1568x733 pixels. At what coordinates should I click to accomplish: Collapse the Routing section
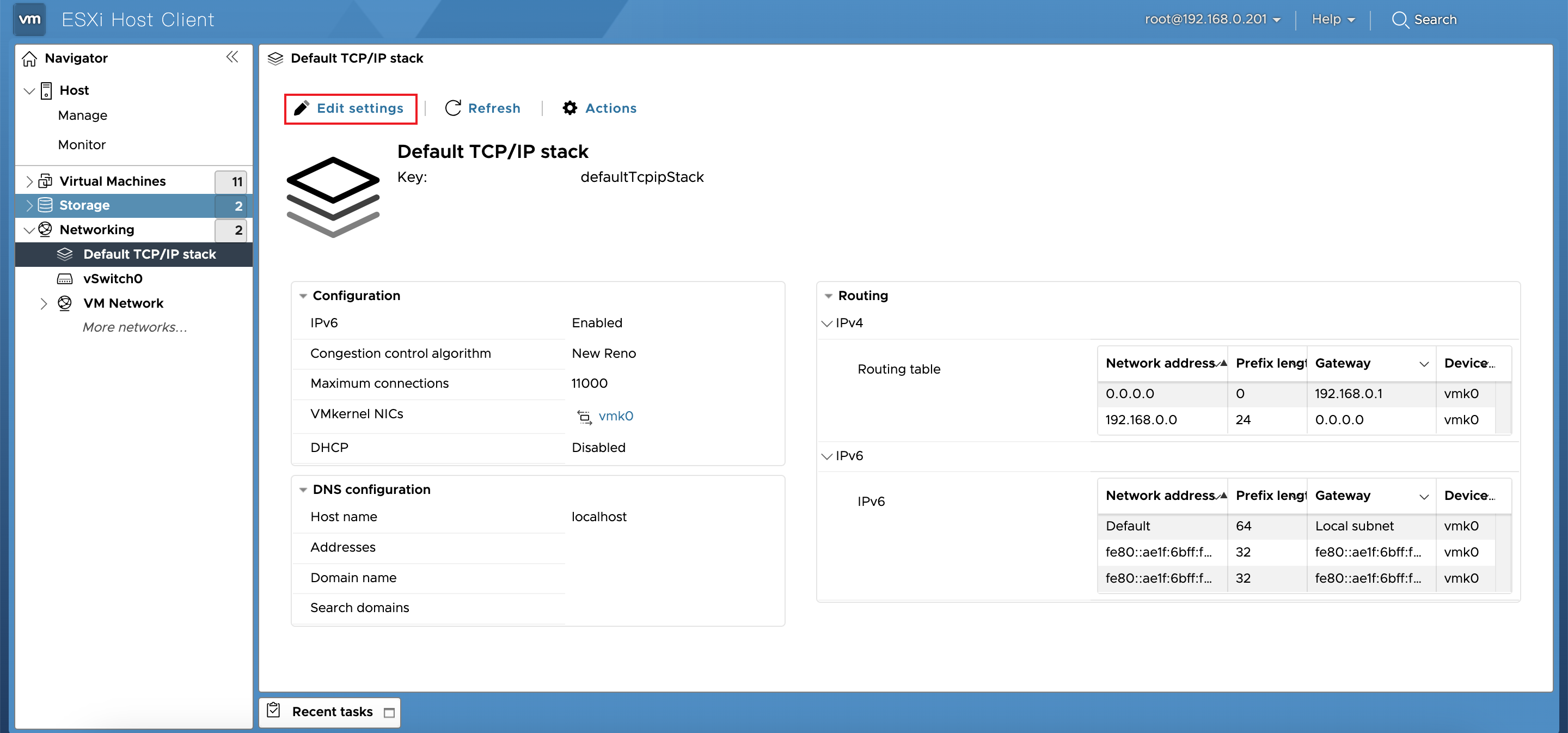[x=829, y=296]
